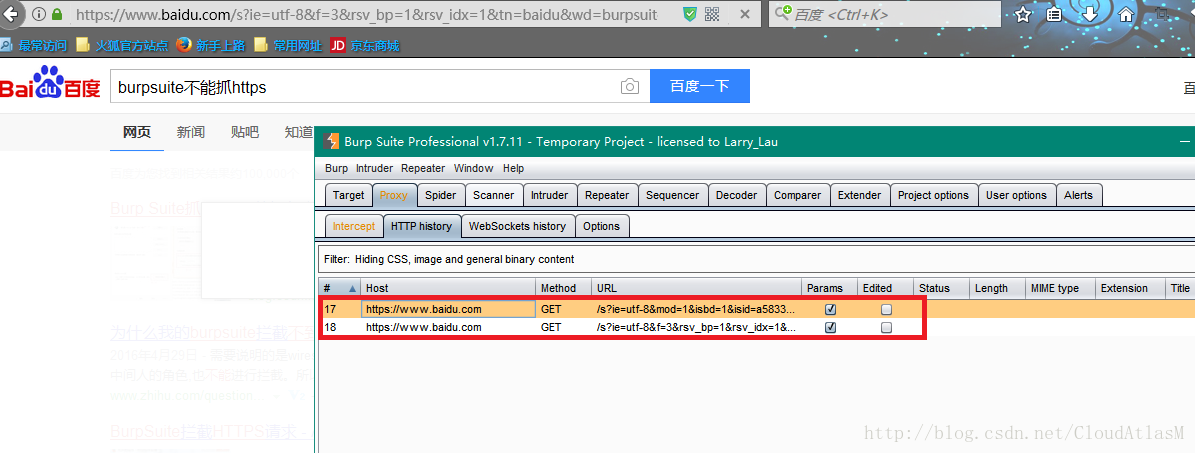Viewport: 1195px width, 453px height.
Task: Switch to the Spider tab
Action: 441,195
